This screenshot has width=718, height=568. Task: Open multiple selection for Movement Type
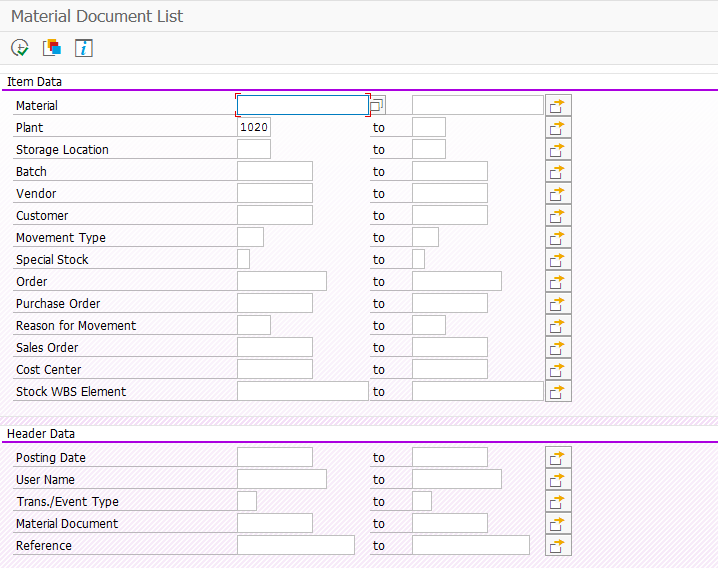point(558,238)
